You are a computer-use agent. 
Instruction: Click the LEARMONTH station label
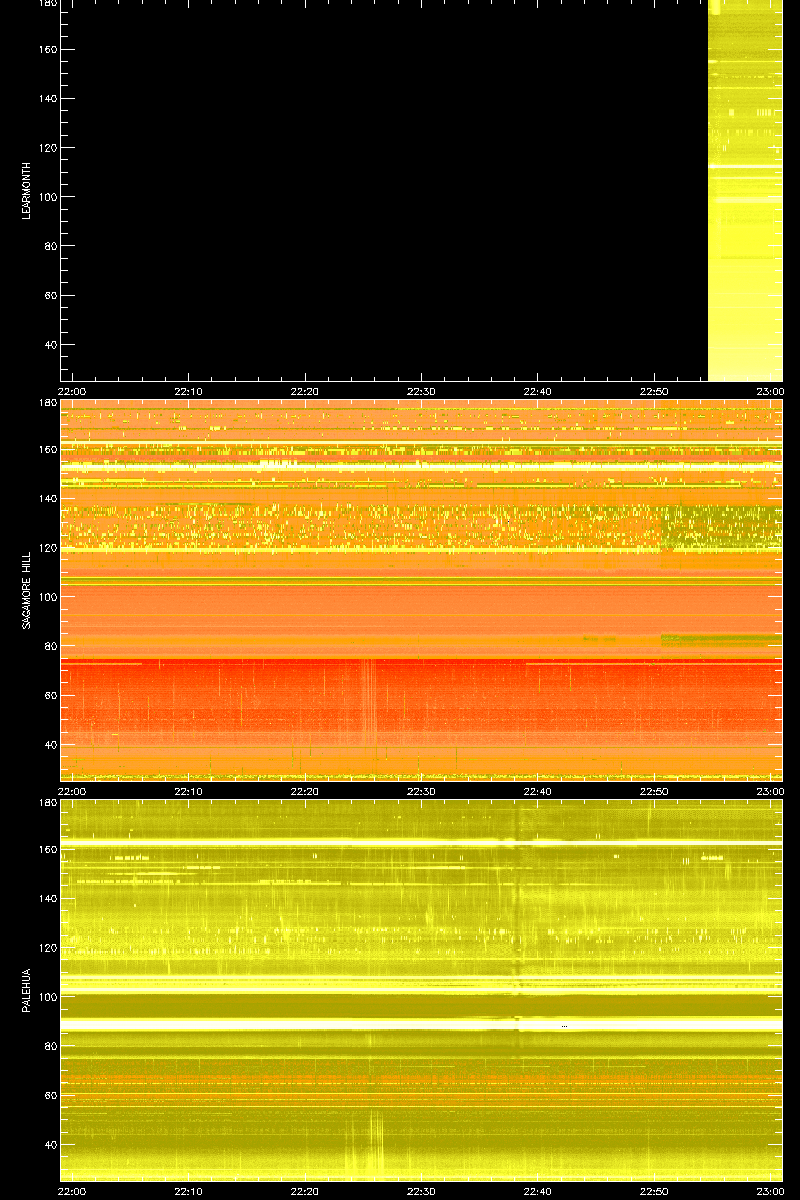(27, 191)
